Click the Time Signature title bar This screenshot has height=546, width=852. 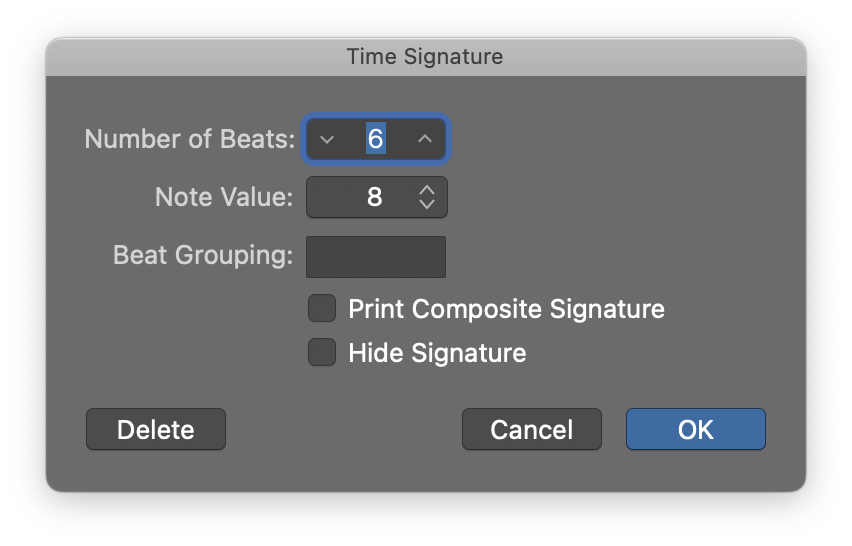425,56
